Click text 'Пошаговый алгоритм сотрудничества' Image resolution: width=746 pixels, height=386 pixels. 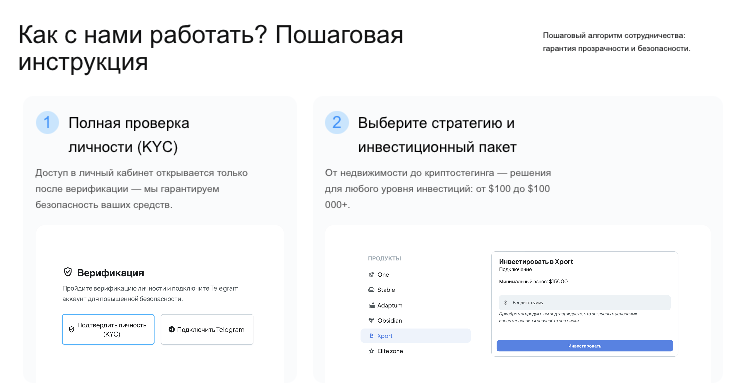click(614, 36)
